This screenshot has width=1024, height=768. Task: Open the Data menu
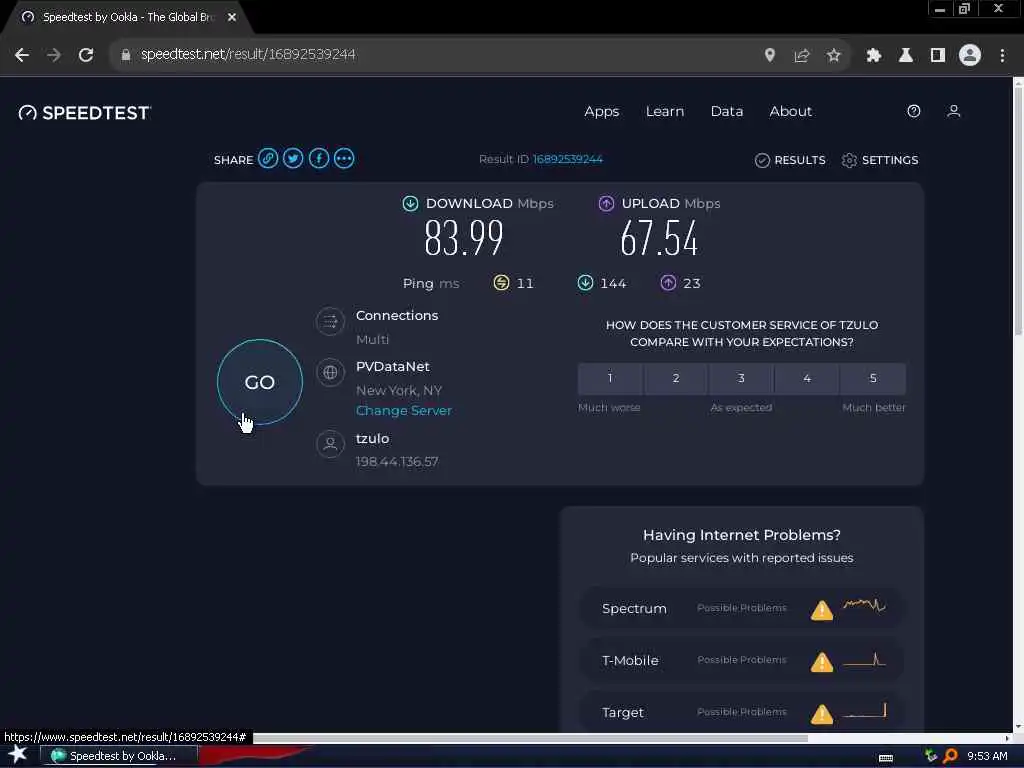(x=727, y=112)
